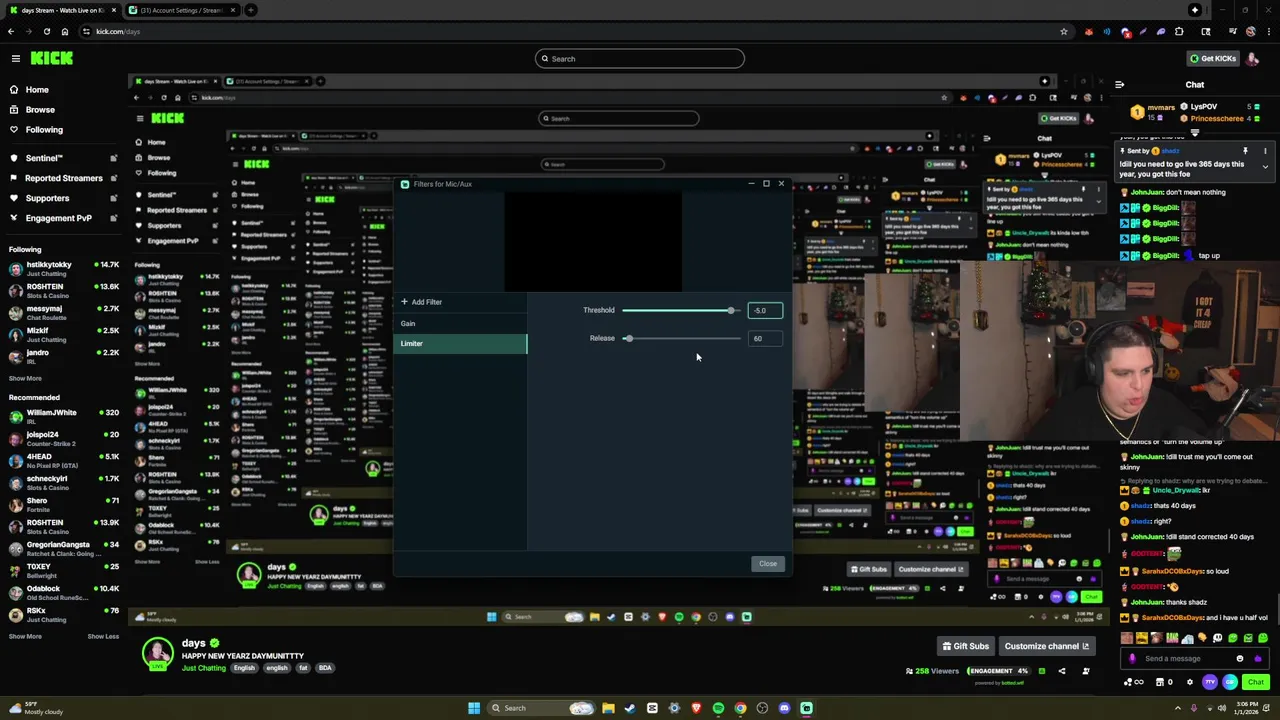Screen dimensions: 1280x720
Task: Open hstikkytokky channel in Following list
Action: point(63,268)
